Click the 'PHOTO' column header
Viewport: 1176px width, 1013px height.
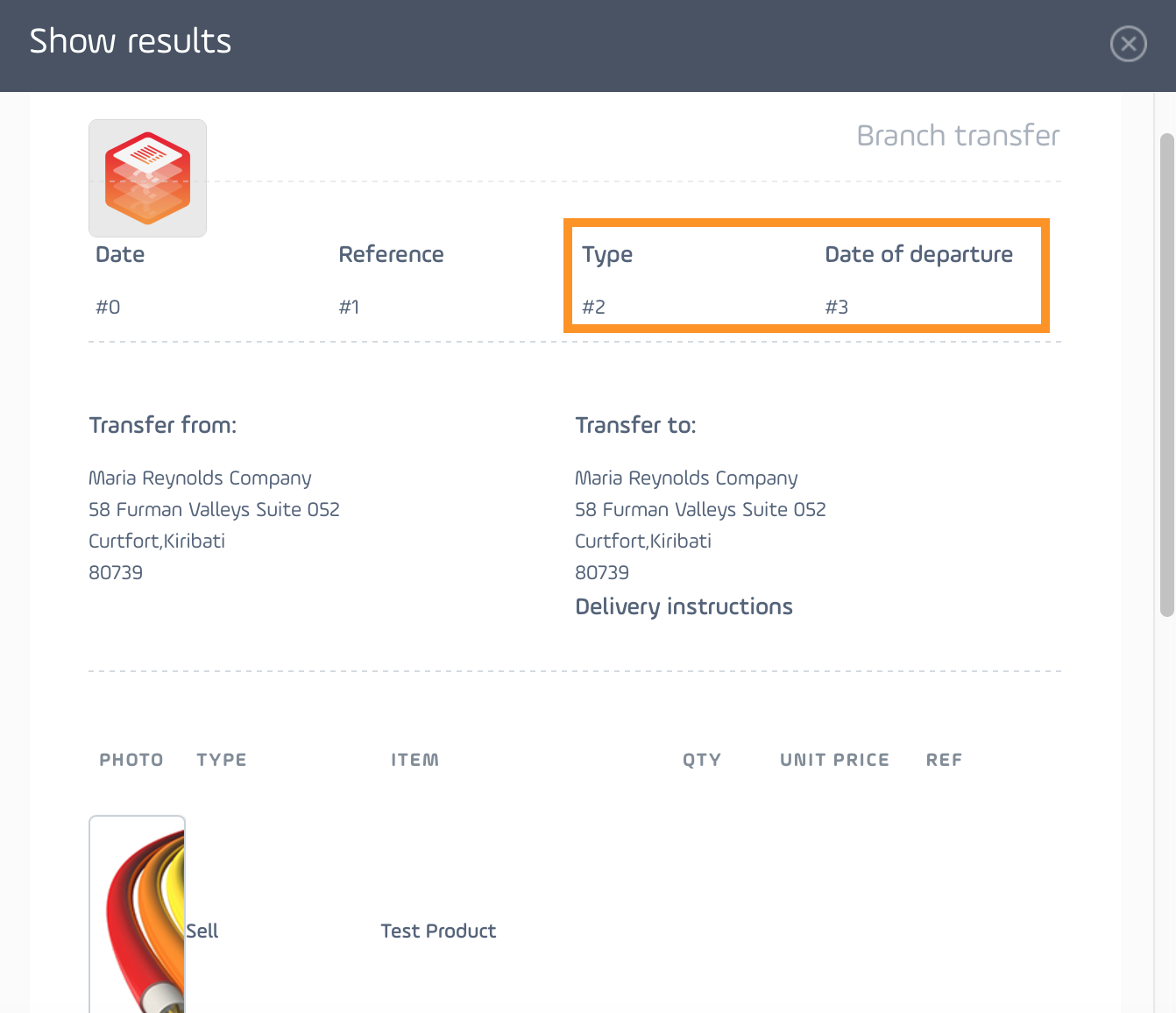(x=131, y=760)
